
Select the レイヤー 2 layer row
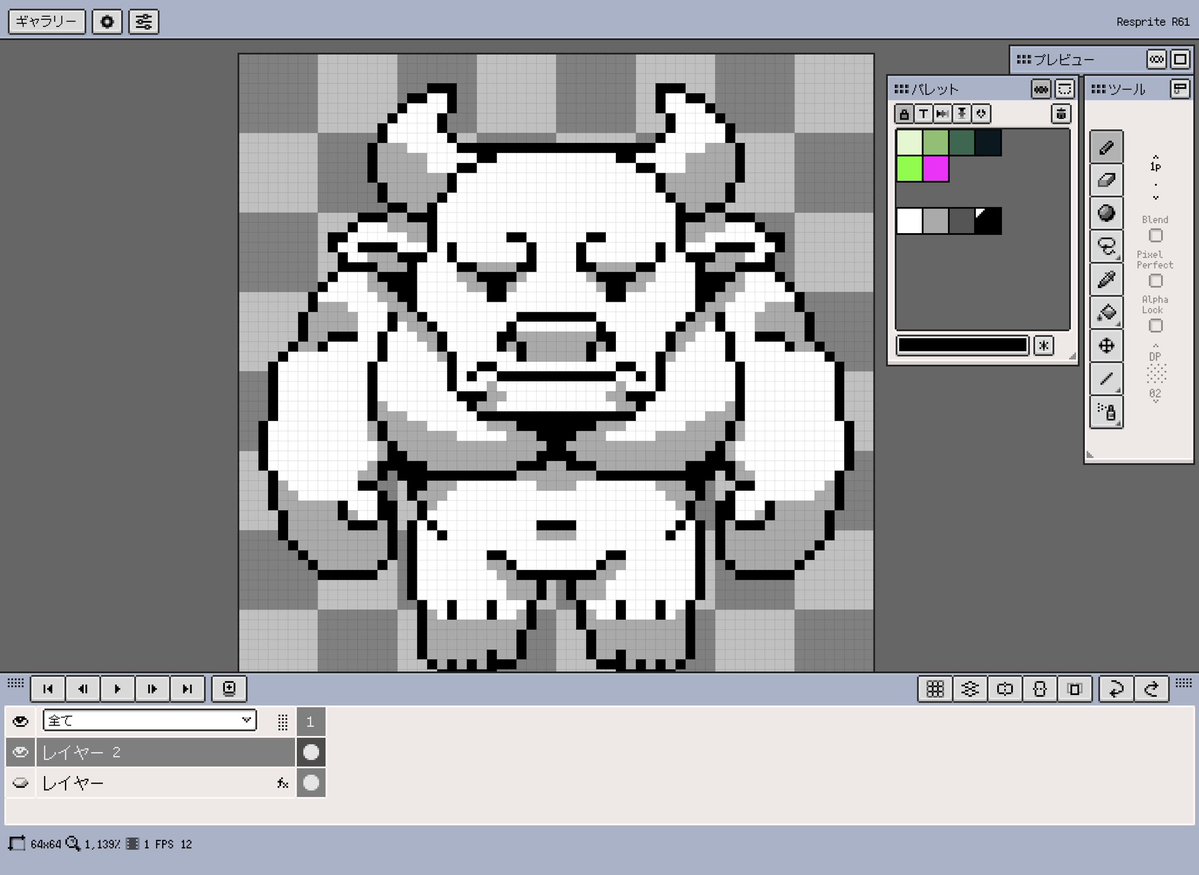coord(165,752)
